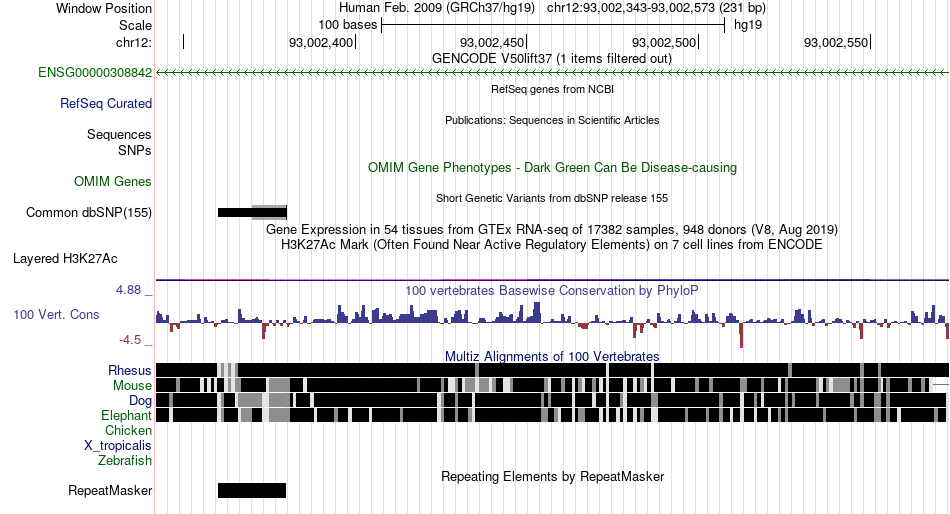Click the Human Feb. 2009 assembly text
Image resolution: width=950 pixels, height=514 pixels.
coord(437,8)
